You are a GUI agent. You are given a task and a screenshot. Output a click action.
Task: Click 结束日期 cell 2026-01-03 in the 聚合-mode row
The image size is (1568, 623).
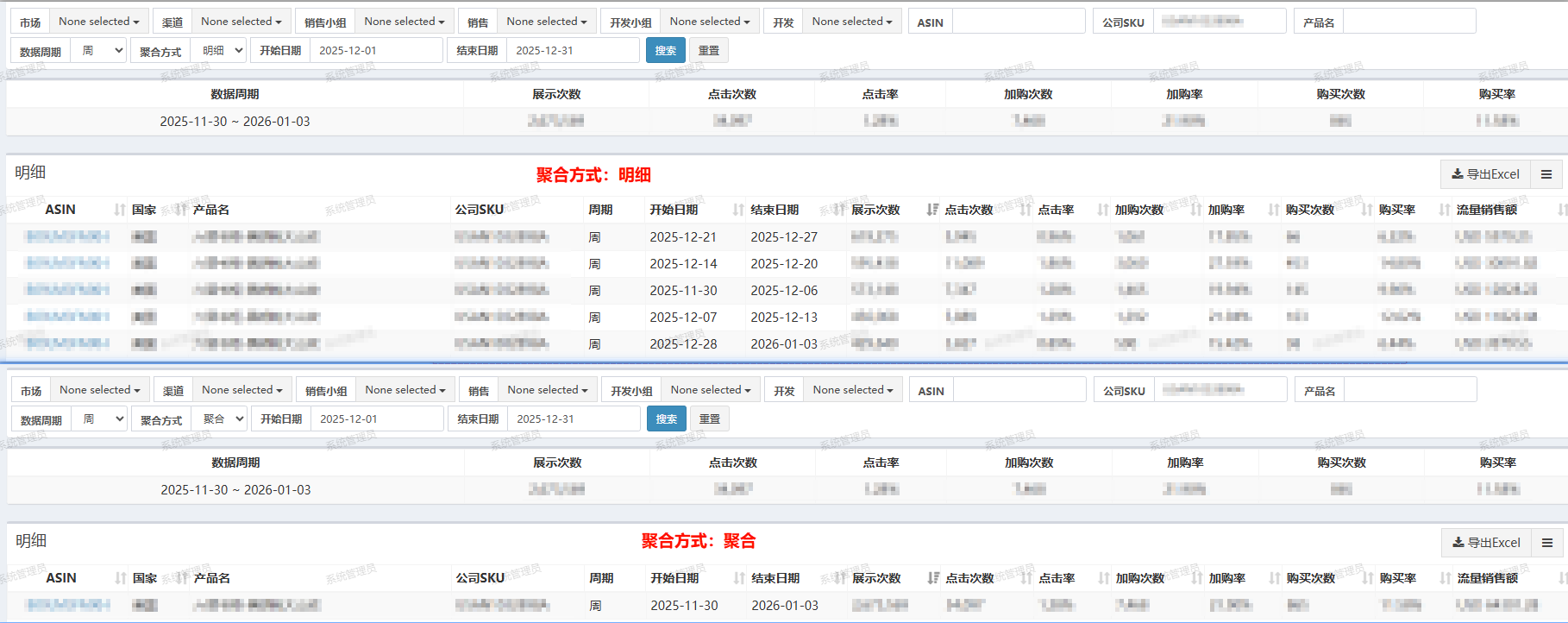[x=785, y=606]
